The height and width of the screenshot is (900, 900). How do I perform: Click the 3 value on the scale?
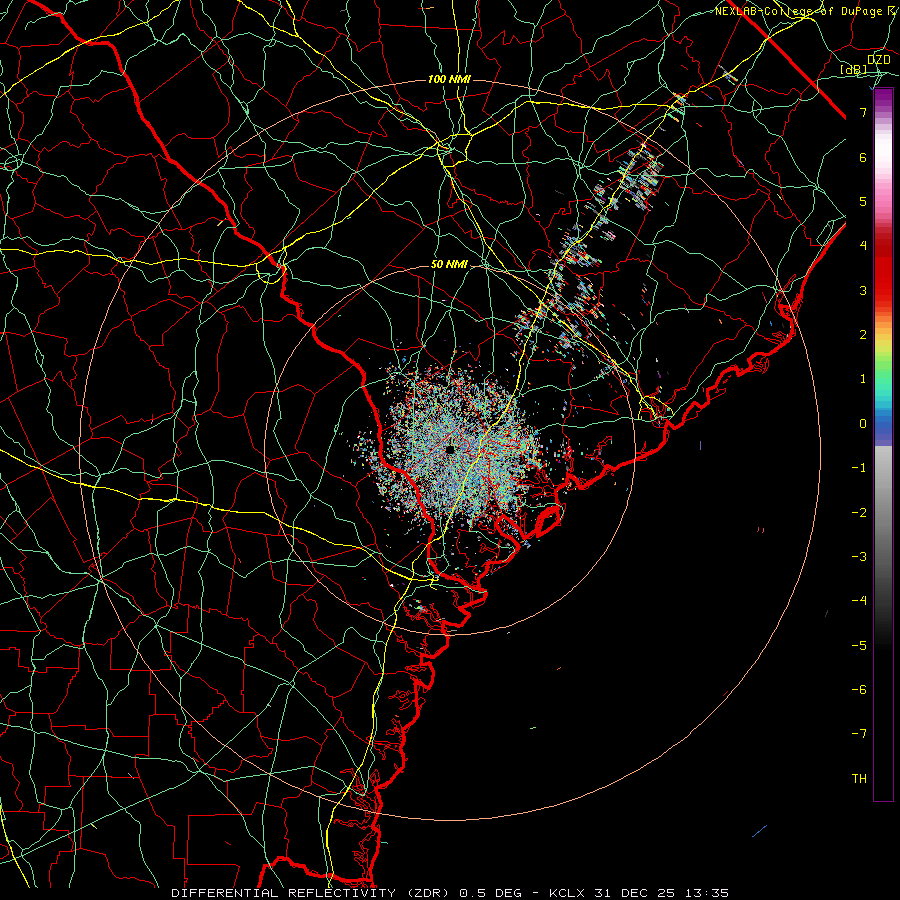click(x=863, y=290)
